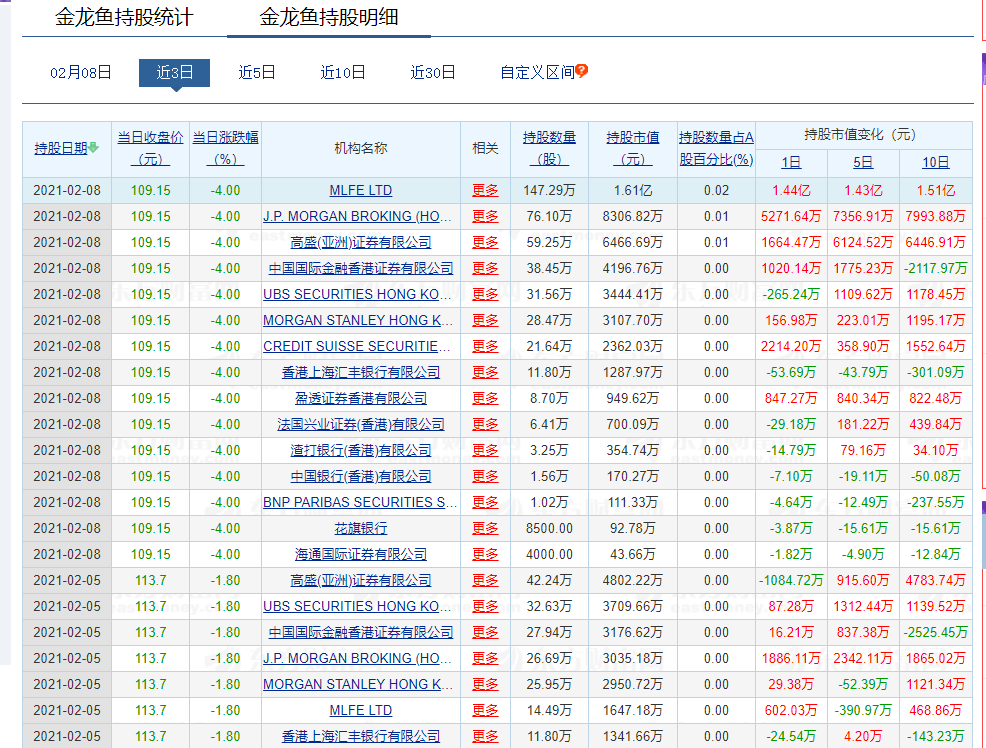The height and width of the screenshot is (748, 986).
Task: Click 更多 in the 盈透证券香港有限公司 row
Action: [x=485, y=399]
